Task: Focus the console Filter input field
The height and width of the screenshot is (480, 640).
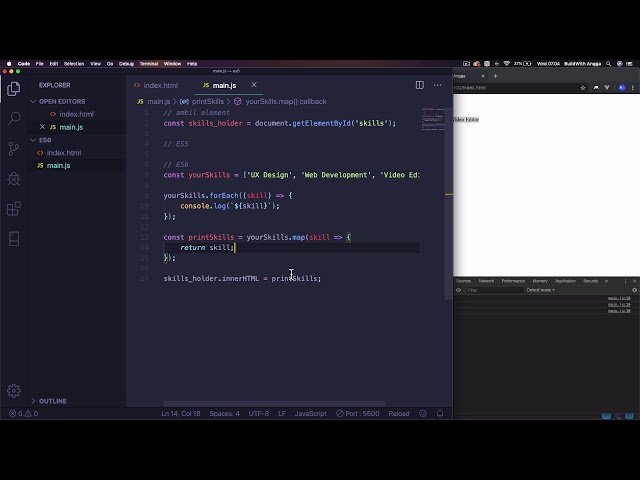Action: [x=494, y=290]
